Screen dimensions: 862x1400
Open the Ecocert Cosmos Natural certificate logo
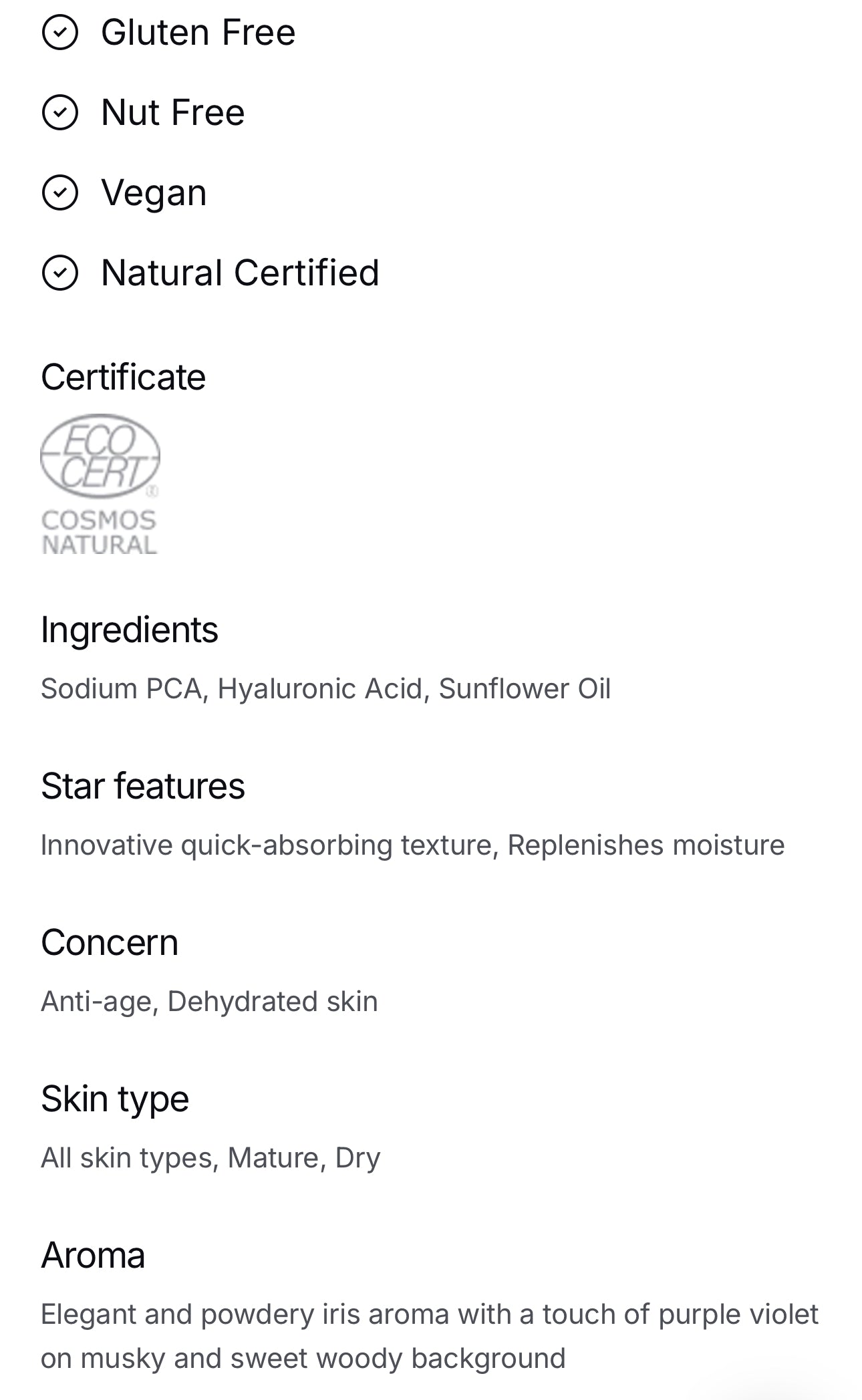pos(100,484)
